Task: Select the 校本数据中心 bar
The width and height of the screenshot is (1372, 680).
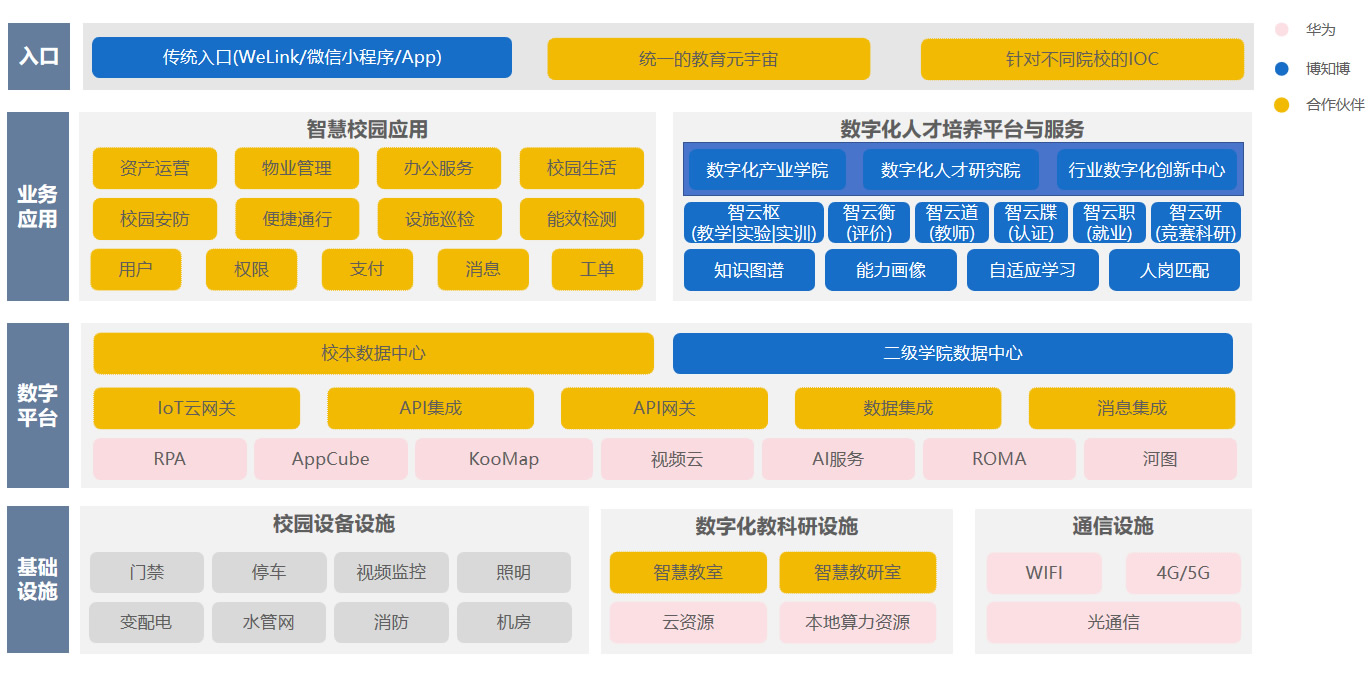Action: click(x=373, y=353)
